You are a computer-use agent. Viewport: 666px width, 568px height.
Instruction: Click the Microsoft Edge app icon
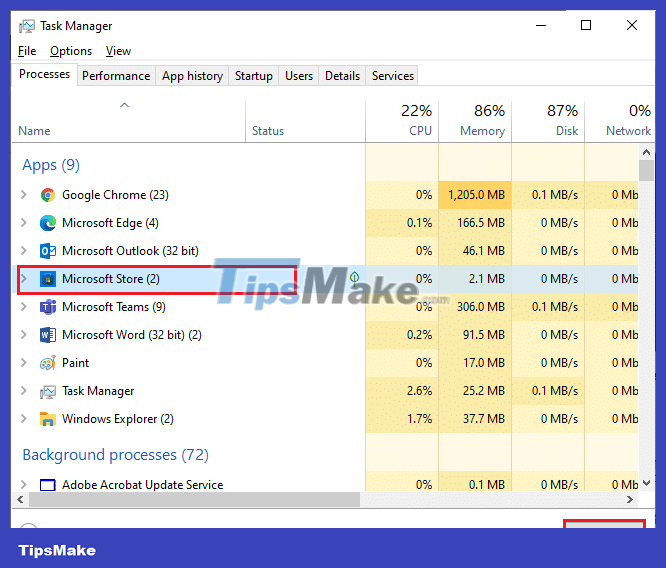48,223
